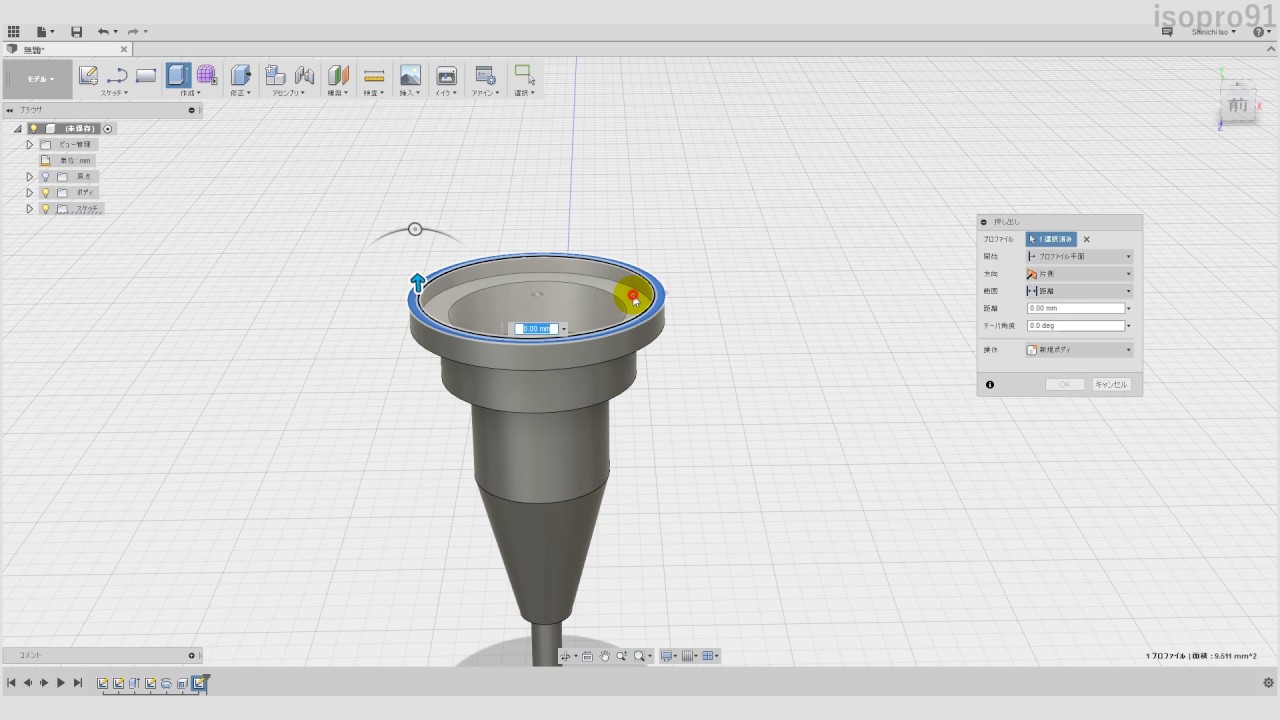Redo the last undone action
Image resolution: width=1280 pixels, height=720 pixels.
[133, 32]
